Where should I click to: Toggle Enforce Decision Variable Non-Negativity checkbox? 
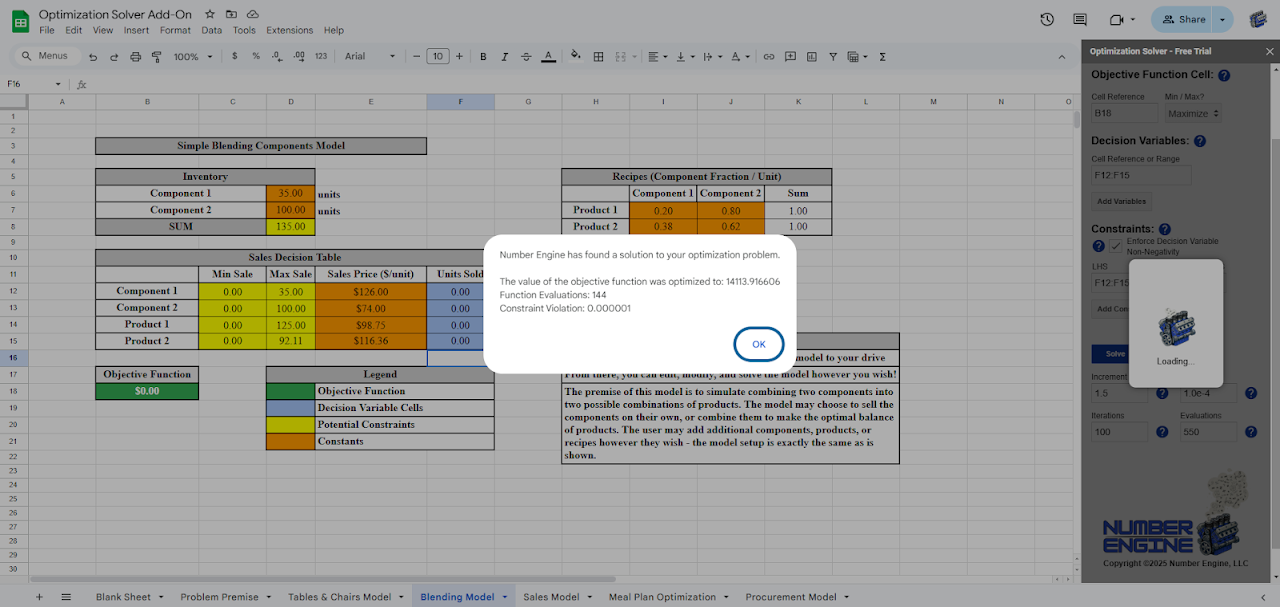pyautogui.click(x=1115, y=246)
